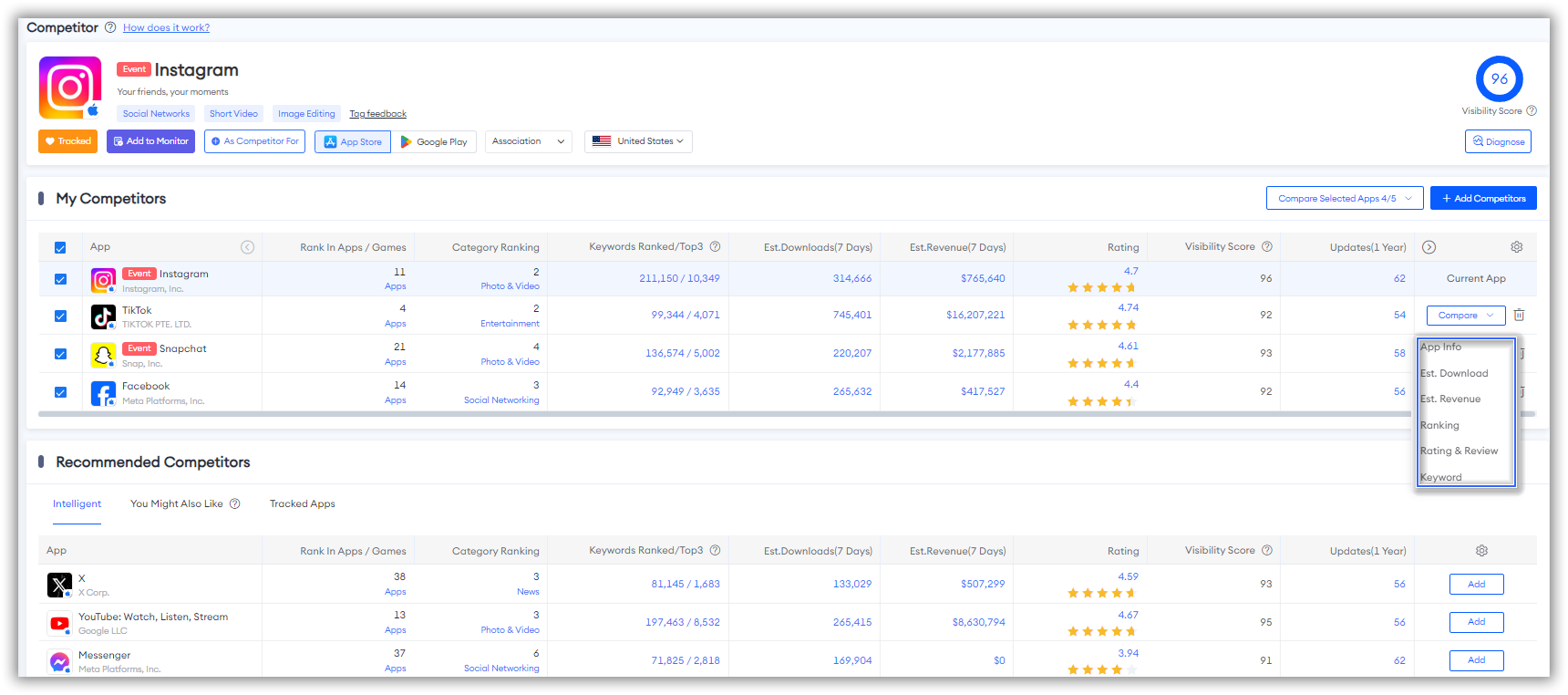Click the large Instagram app icon in header
The image size is (1568, 695).
click(x=70, y=88)
